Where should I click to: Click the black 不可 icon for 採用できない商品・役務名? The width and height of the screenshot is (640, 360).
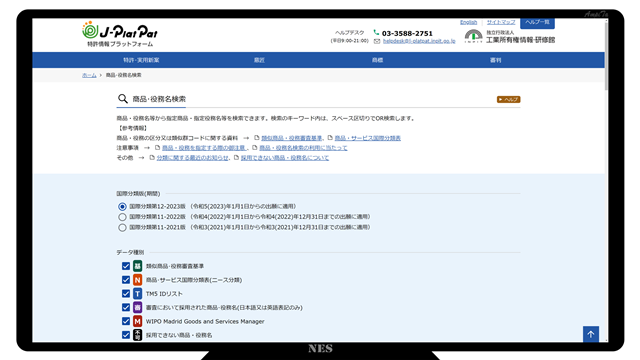point(138,335)
